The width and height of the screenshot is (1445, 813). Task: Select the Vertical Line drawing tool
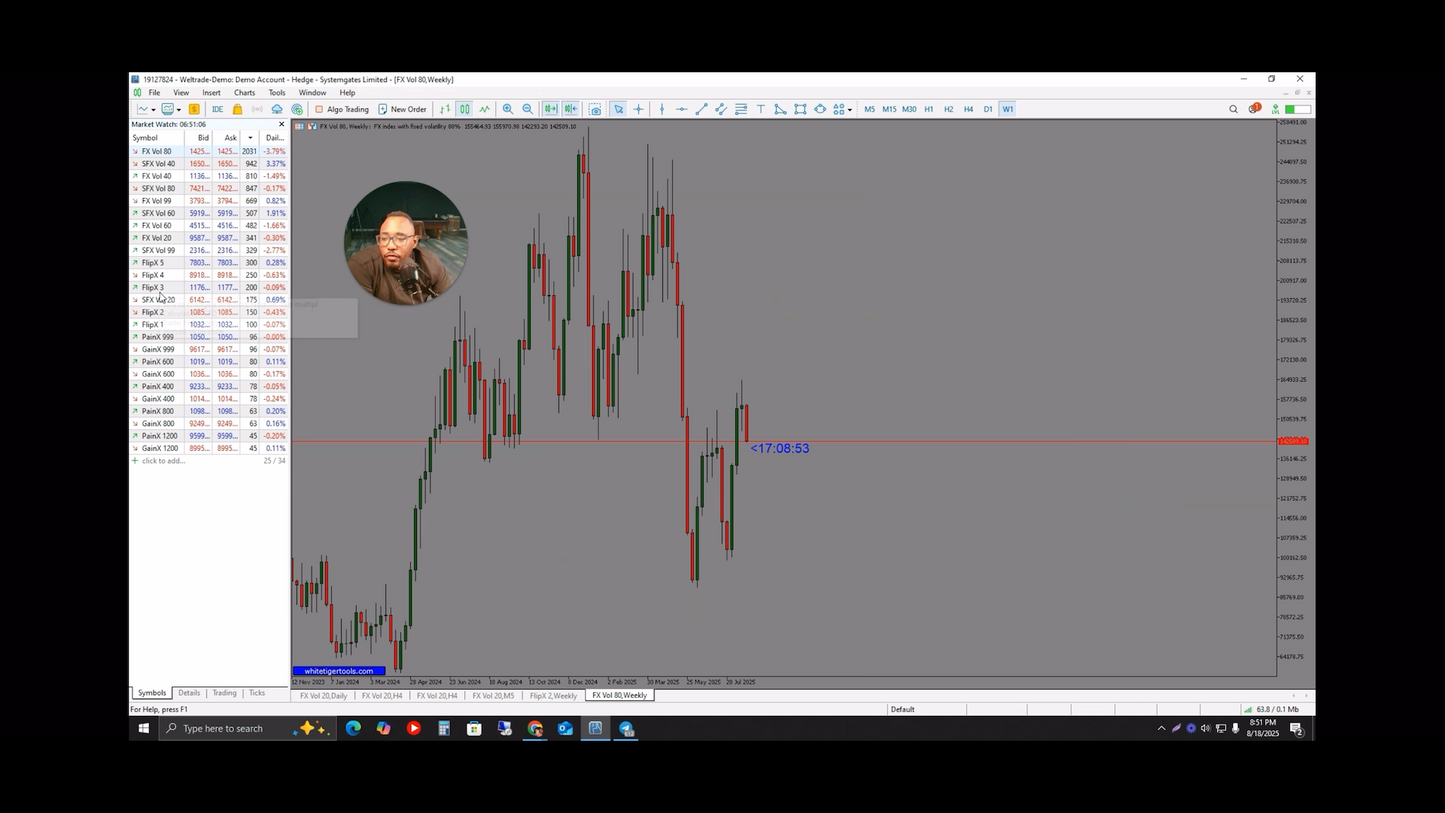661,109
